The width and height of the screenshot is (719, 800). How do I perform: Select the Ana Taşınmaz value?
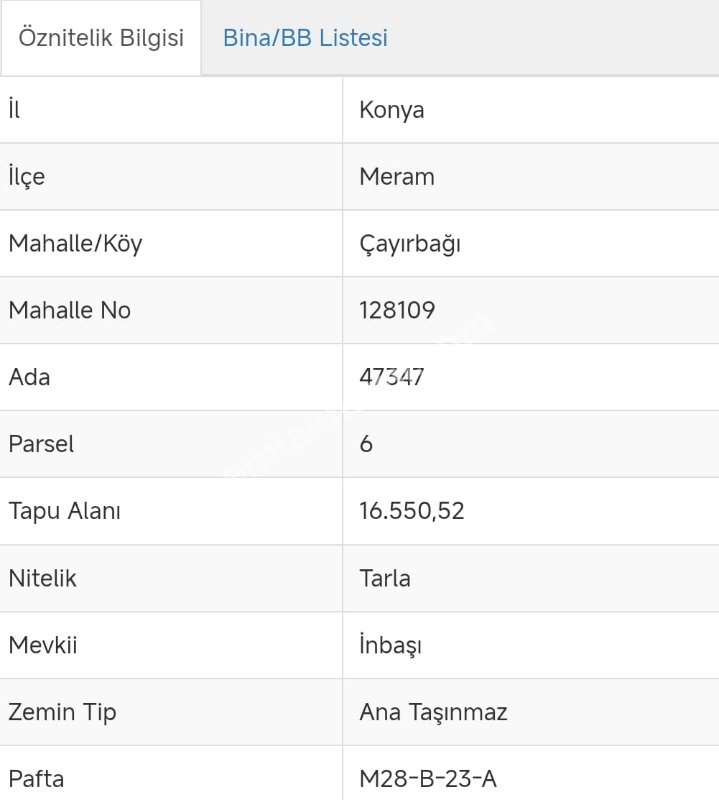[433, 712]
